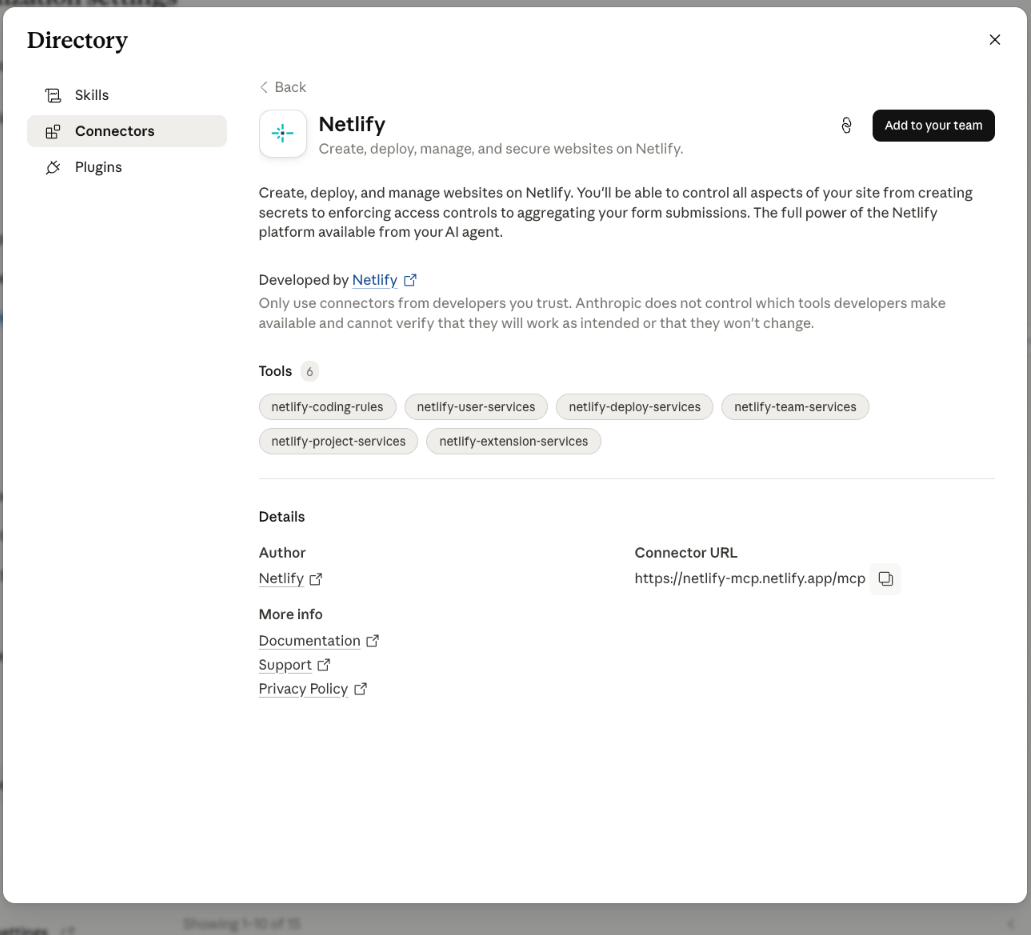1031x935 pixels.
Task: Go Back to the connectors list
Action: 283,87
